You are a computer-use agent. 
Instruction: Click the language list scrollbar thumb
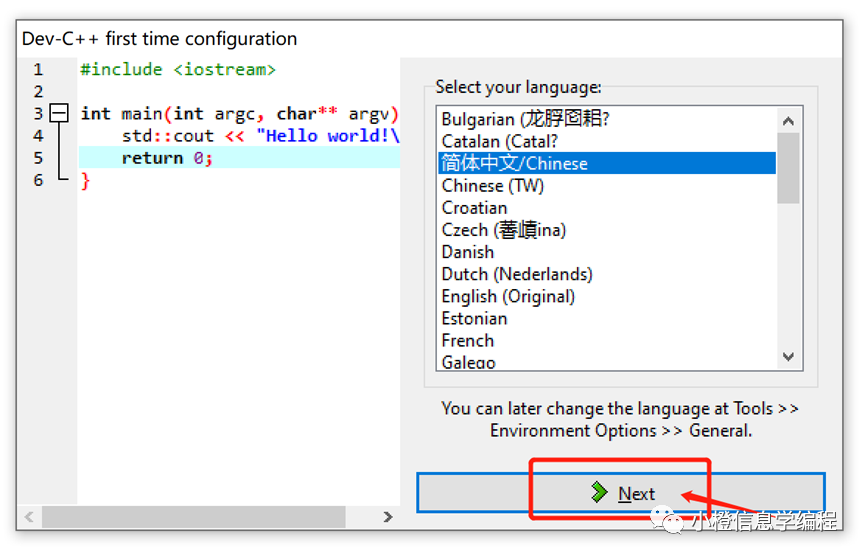pos(788,168)
